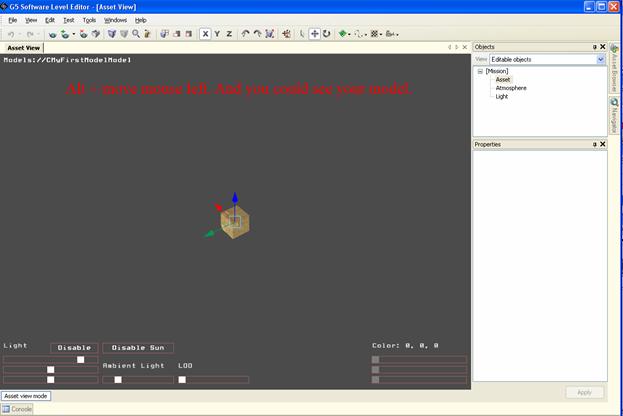623x416 pixels.
Task: Open the Navigator side panel
Action: [x=614, y=117]
